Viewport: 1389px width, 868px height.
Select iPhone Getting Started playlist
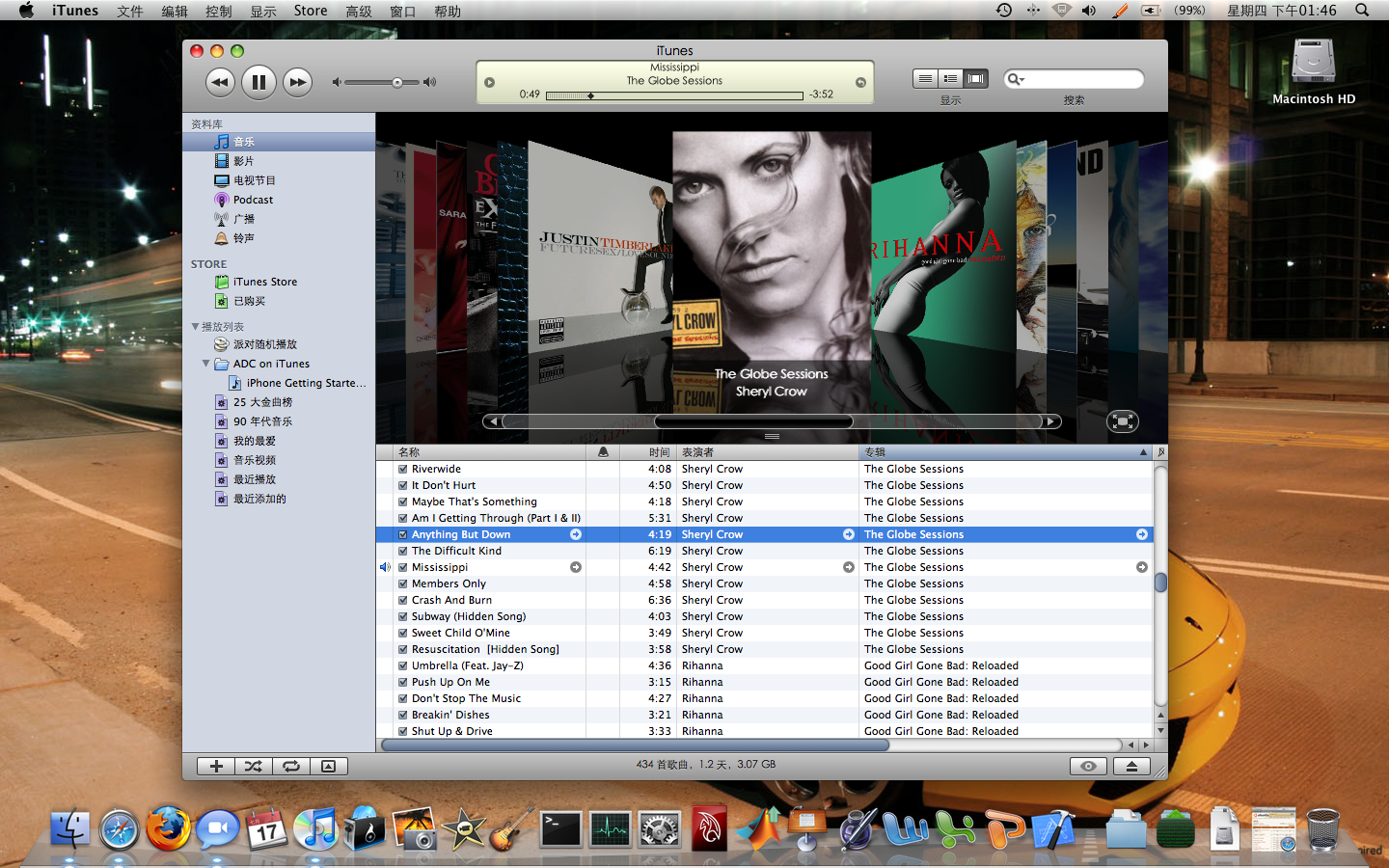tap(279, 383)
